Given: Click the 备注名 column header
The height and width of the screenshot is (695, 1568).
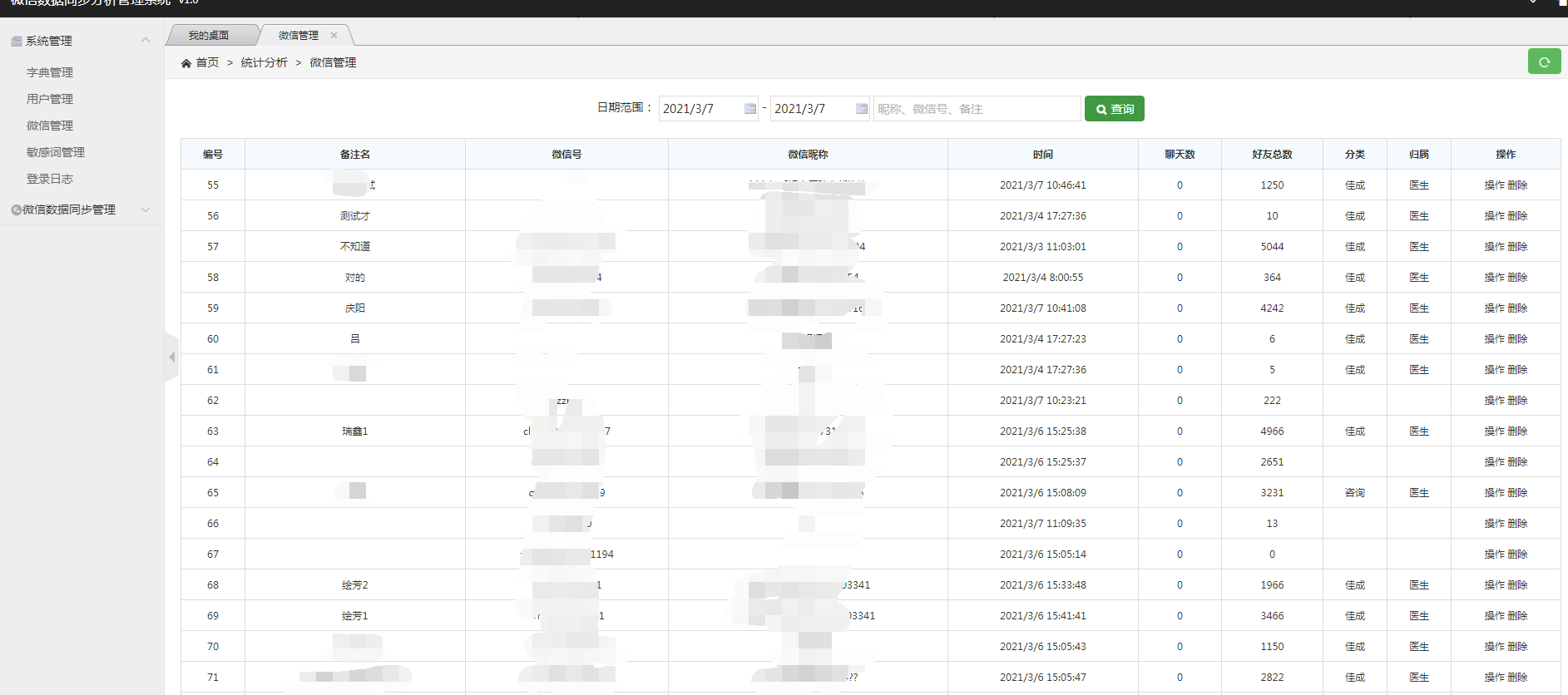Looking at the screenshot, I should tap(355, 154).
